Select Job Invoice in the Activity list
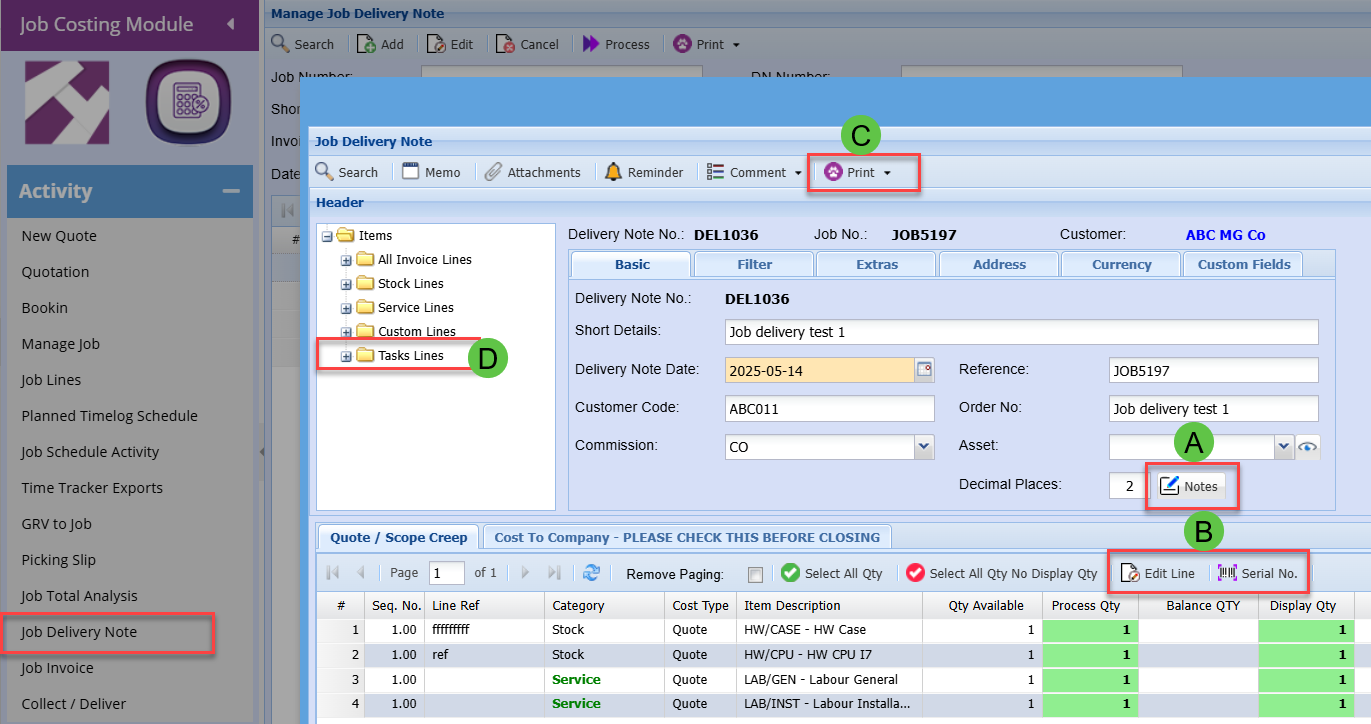Screen dimensions: 1371x724 [x=57, y=668]
